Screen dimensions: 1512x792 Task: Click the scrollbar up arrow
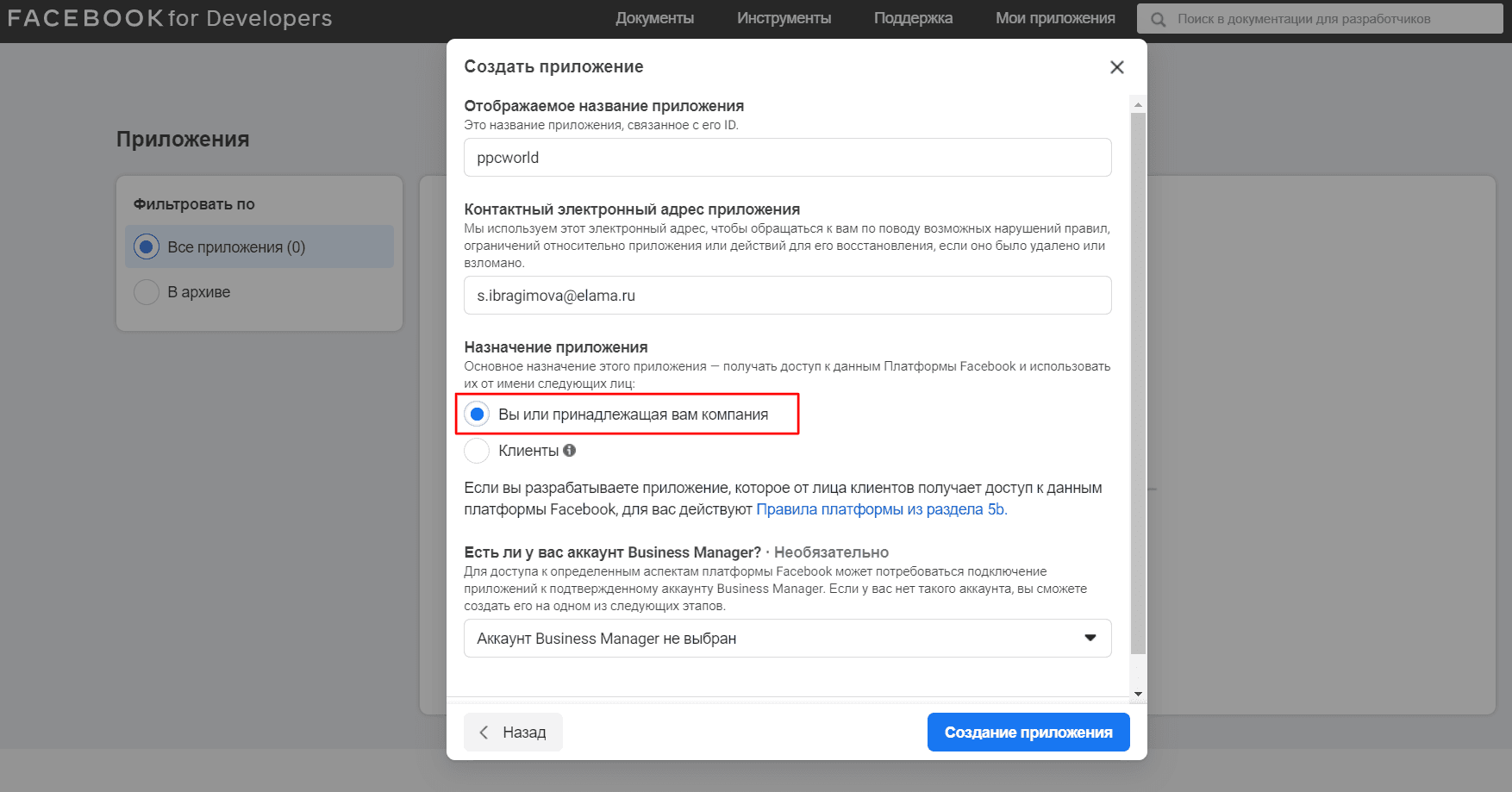tap(1138, 104)
